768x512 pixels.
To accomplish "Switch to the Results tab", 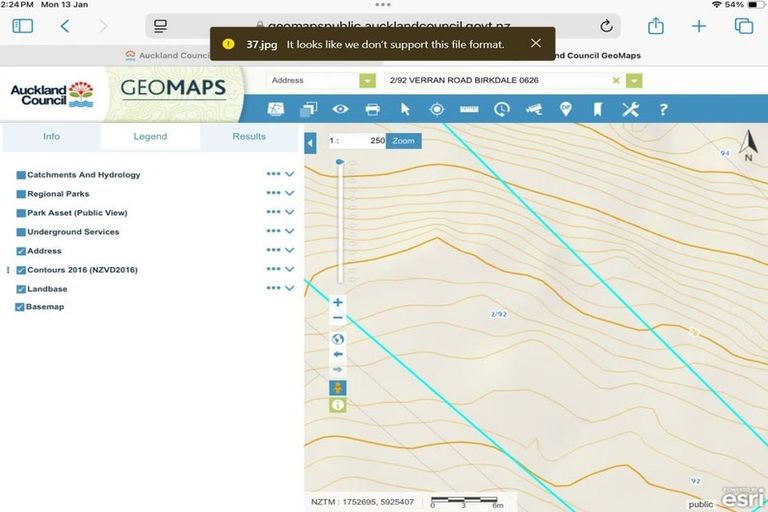I will coord(249,137).
